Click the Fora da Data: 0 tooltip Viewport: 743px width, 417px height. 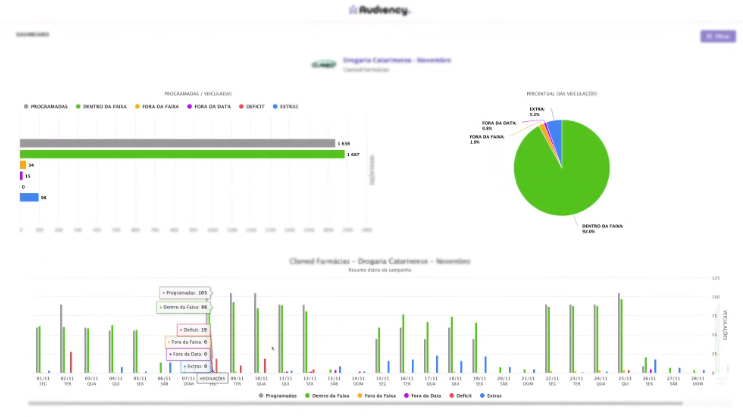coord(188,354)
